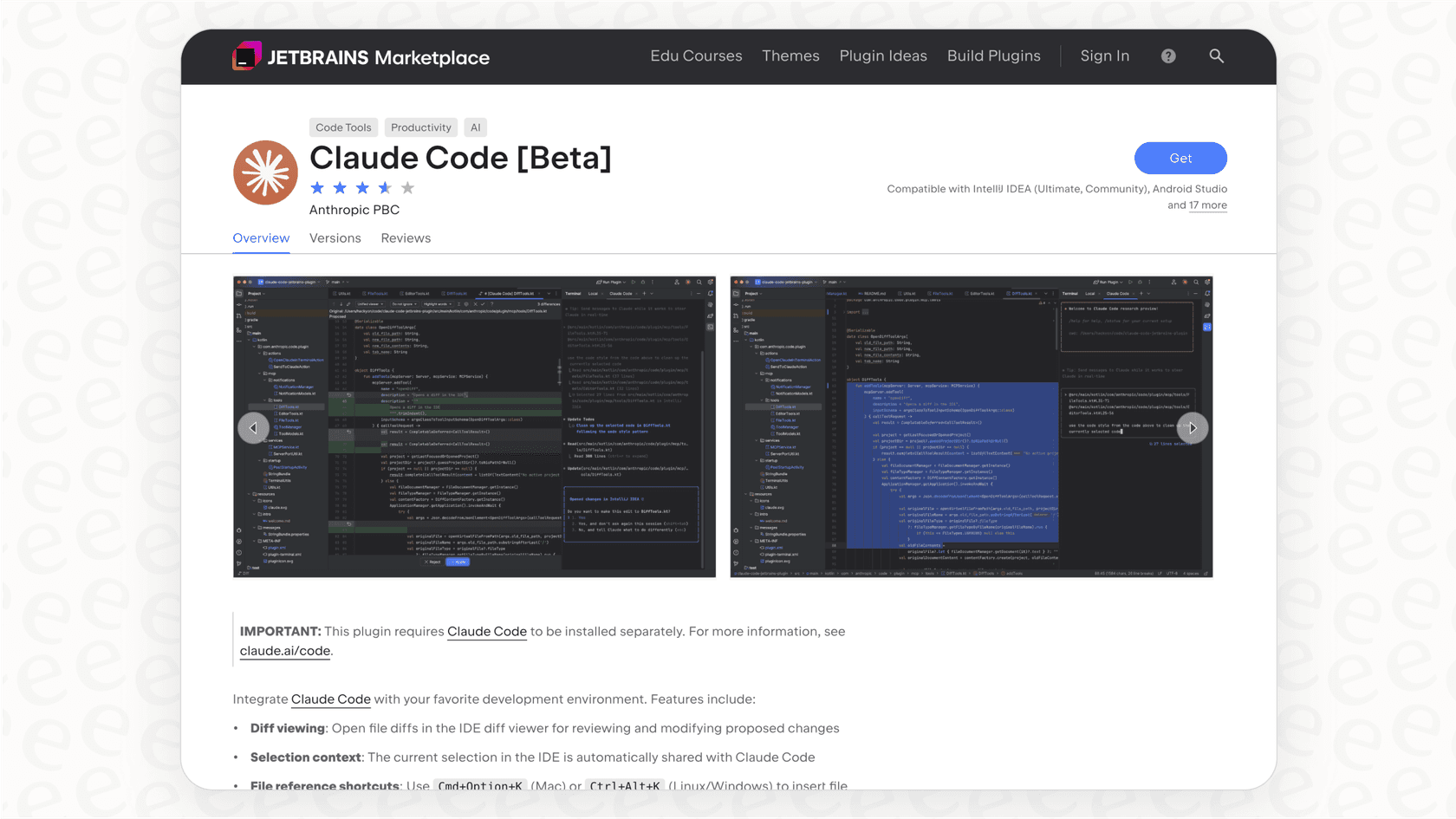Switch to the Reviews tab
The height and width of the screenshot is (819, 1456).
[405, 237]
